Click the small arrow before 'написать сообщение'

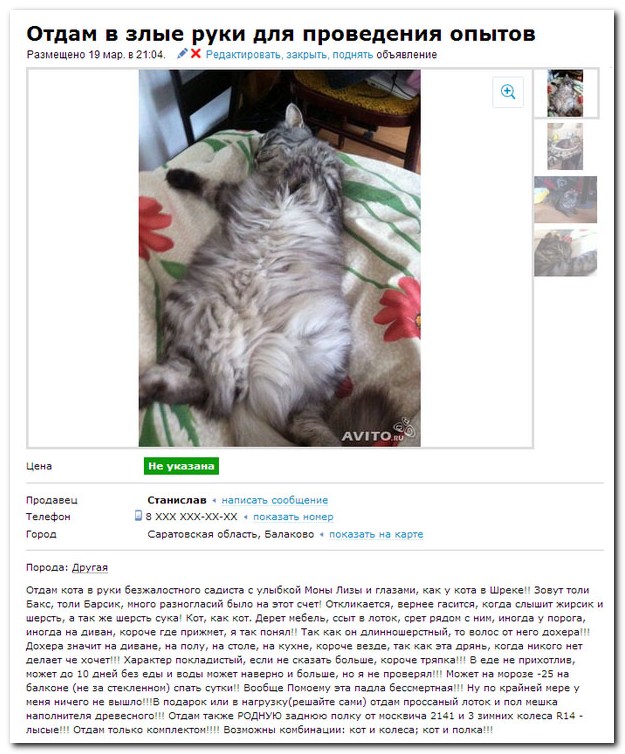(x=214, y=501)
